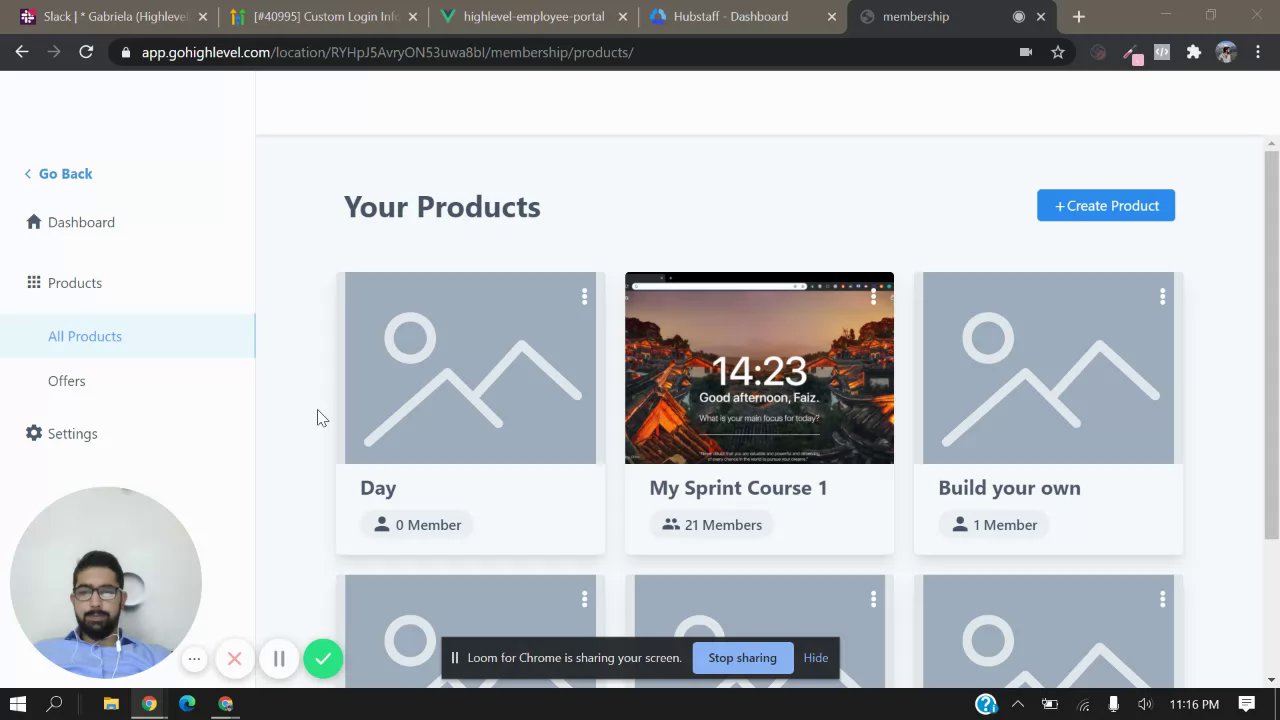Open the Build your own product title
Viewport: 1280px width, 720px height.
tap(1009, 488)
